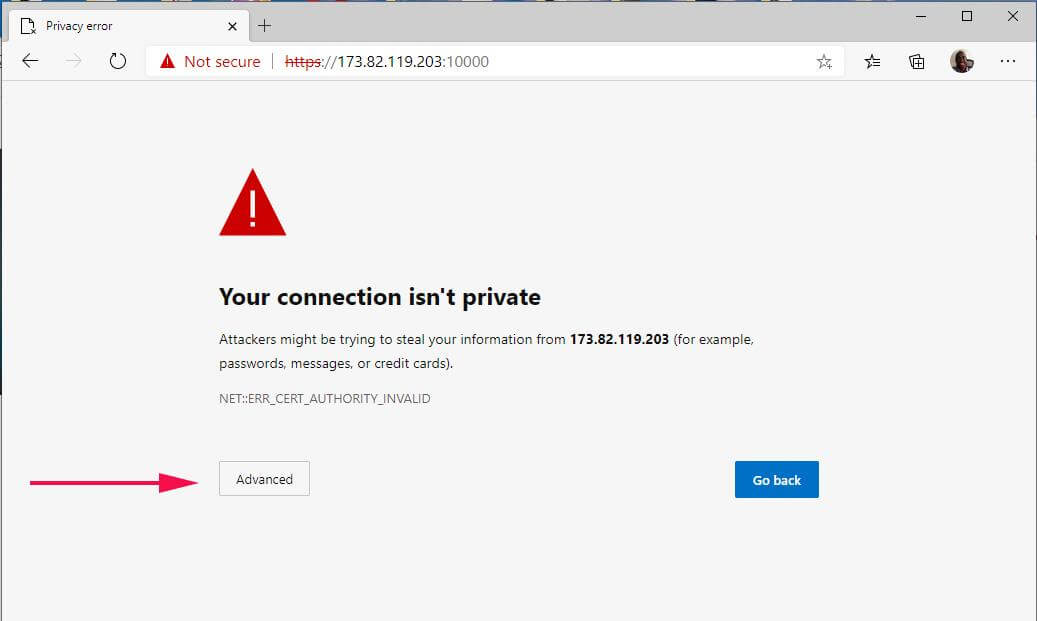The width and height of the screenshot is (1037, 621).
Task: Open the Favorites list icon
Action: point(873,62)
